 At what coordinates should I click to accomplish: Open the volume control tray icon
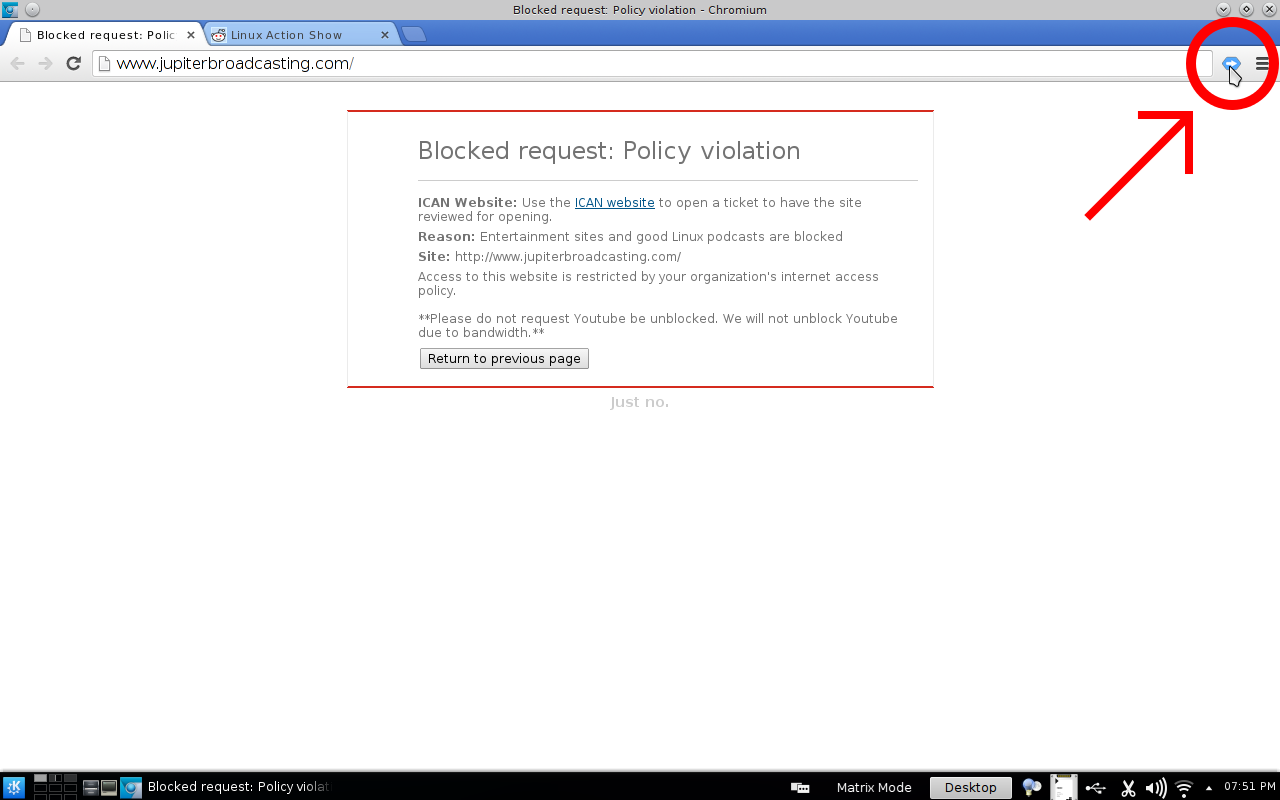pyautogui.click(x=1155, y=788)
